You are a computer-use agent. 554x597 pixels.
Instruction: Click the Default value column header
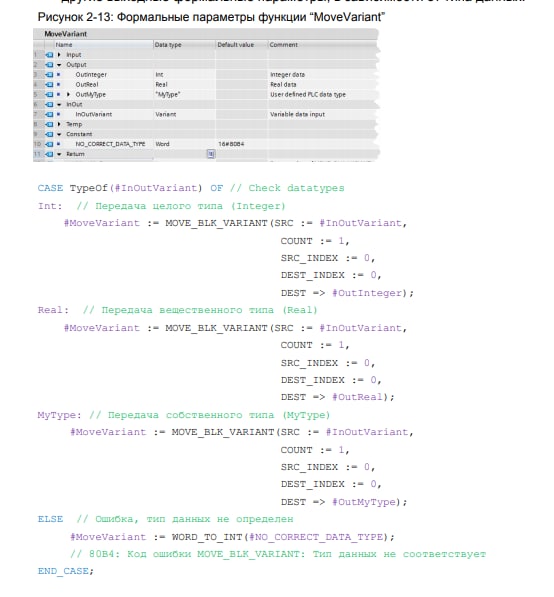[242, 45]
